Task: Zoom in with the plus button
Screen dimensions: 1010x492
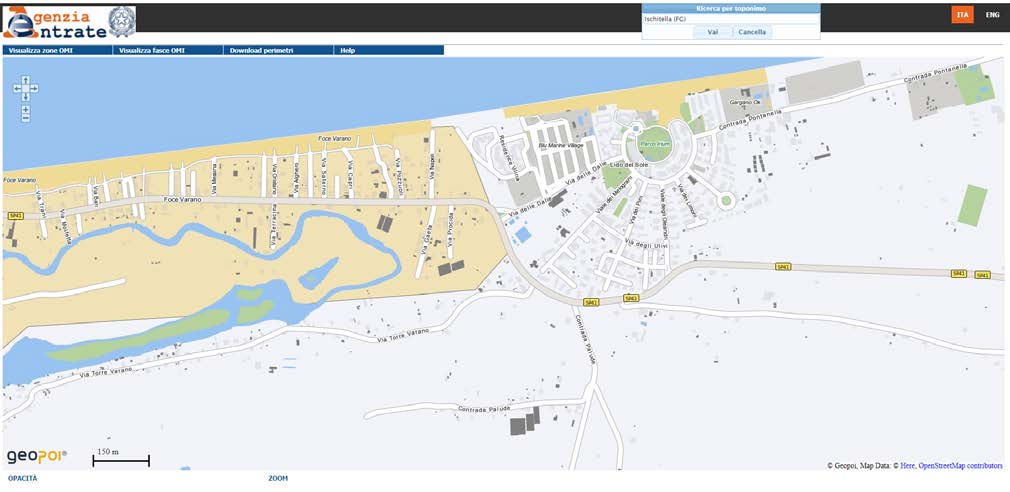Action: click(25, 109)
